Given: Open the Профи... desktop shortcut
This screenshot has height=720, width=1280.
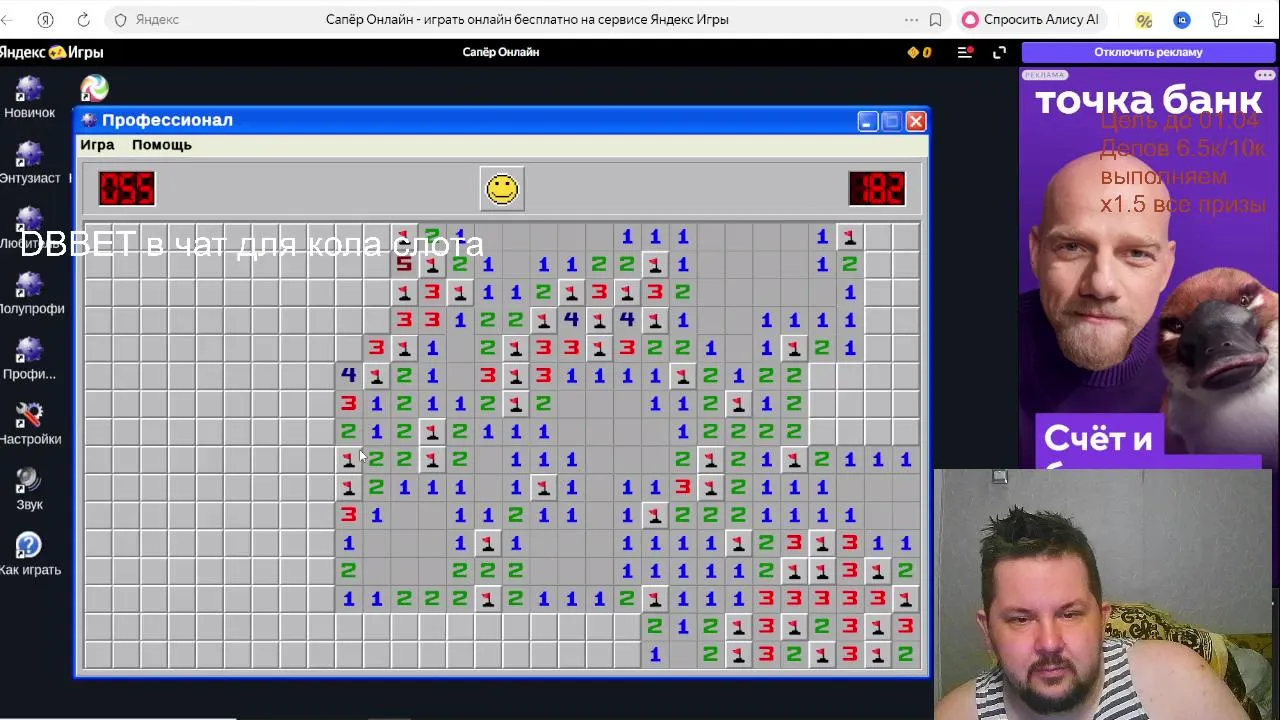Looking at the screenshot, I should tap(29, 359).
